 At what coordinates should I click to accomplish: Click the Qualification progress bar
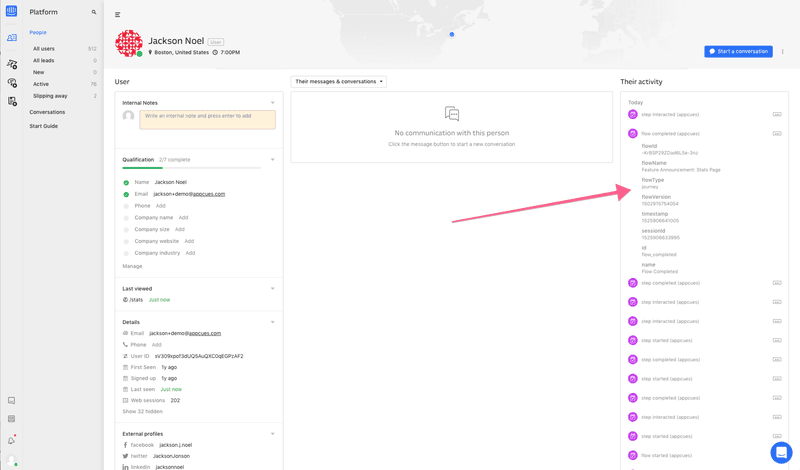click(x=190, y=168)
